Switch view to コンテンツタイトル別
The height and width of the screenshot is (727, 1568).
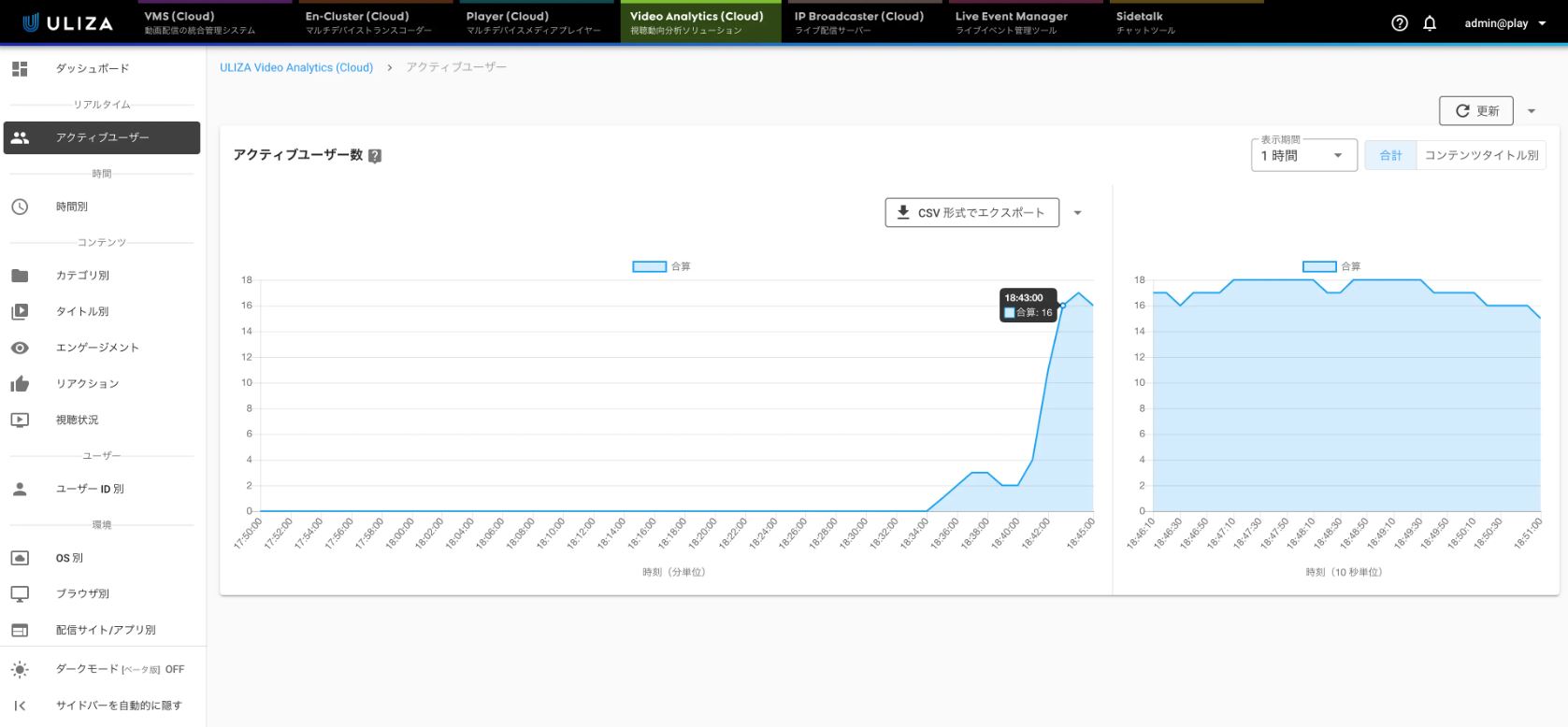pos(1481,155)
